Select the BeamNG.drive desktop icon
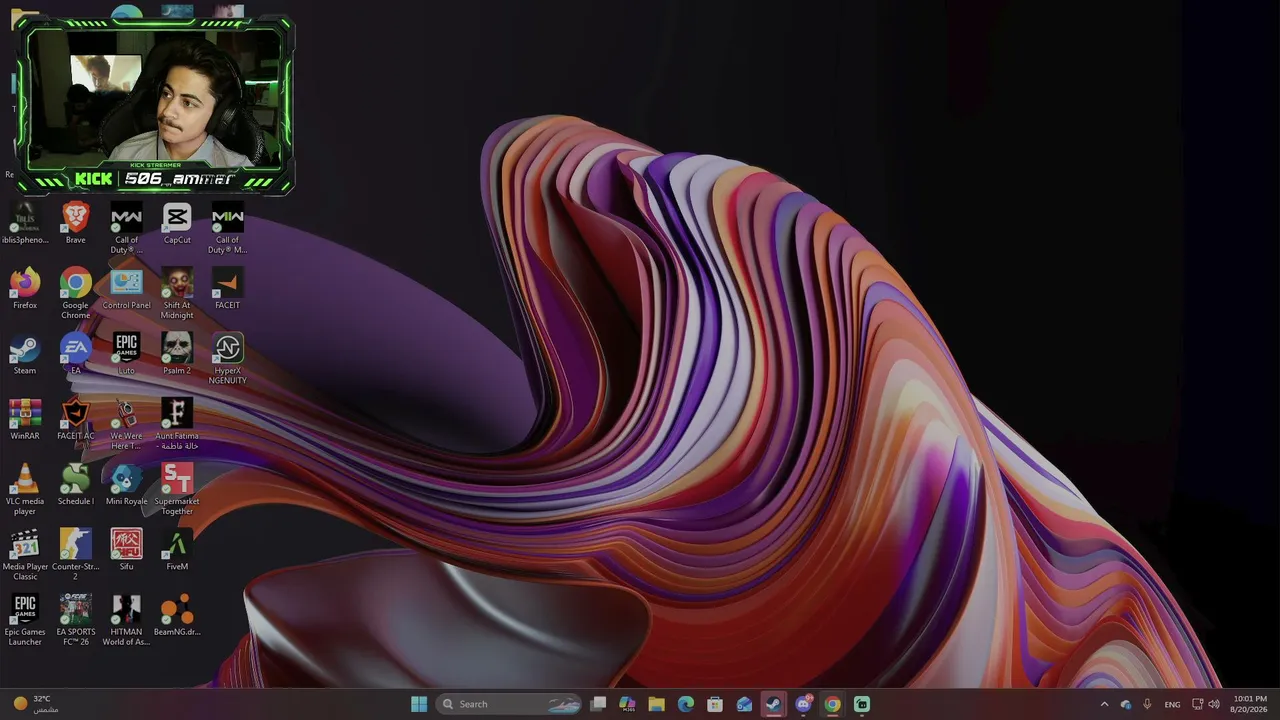Image resolution: width=1280 pixels, height=720 pixels. coord(177,615)
